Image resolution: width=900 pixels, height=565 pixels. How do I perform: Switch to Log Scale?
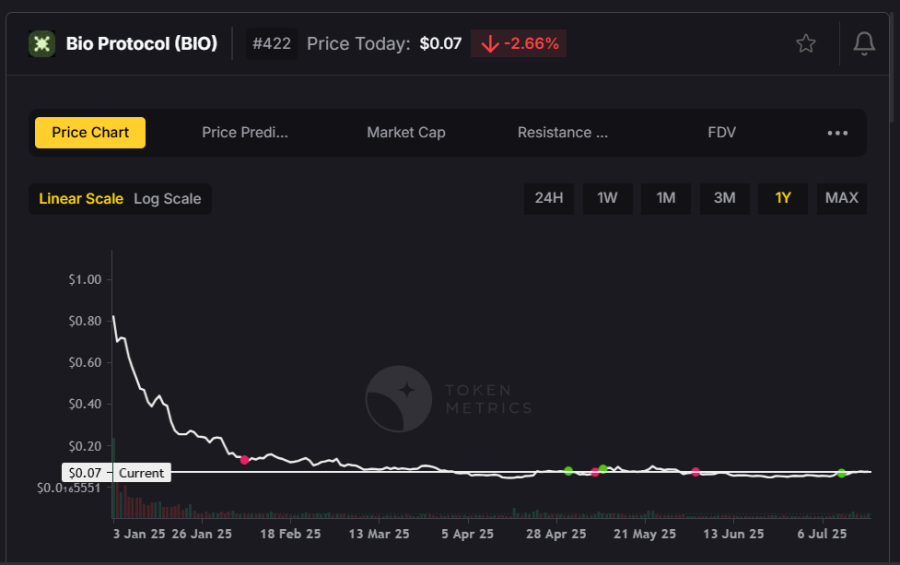pos(167,199)
